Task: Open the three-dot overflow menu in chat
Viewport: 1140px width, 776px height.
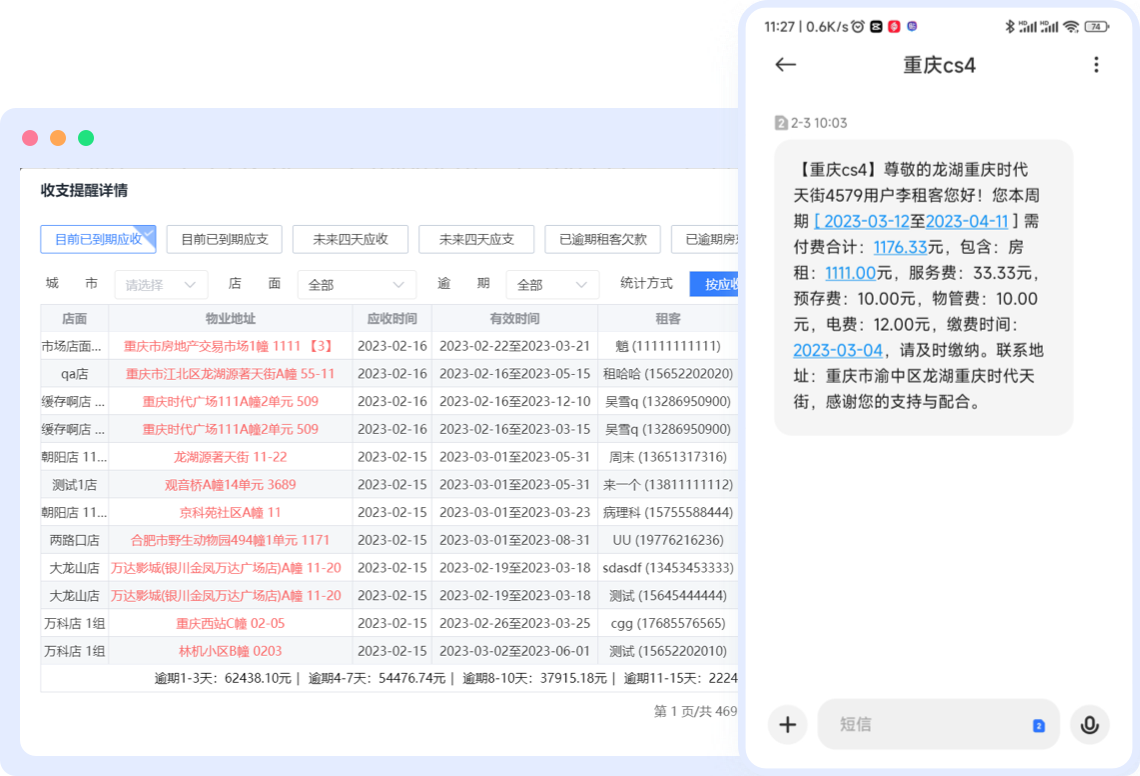Action: pyautogui.click(x=1097, y=65)
